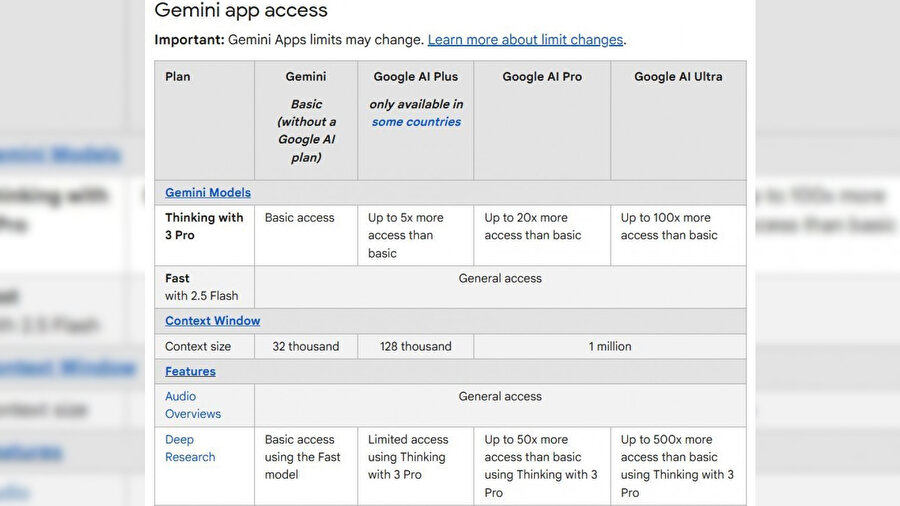Select the '128 thousand' context size cell
This screenshot has height=506, width=900.
click(416, 346)
